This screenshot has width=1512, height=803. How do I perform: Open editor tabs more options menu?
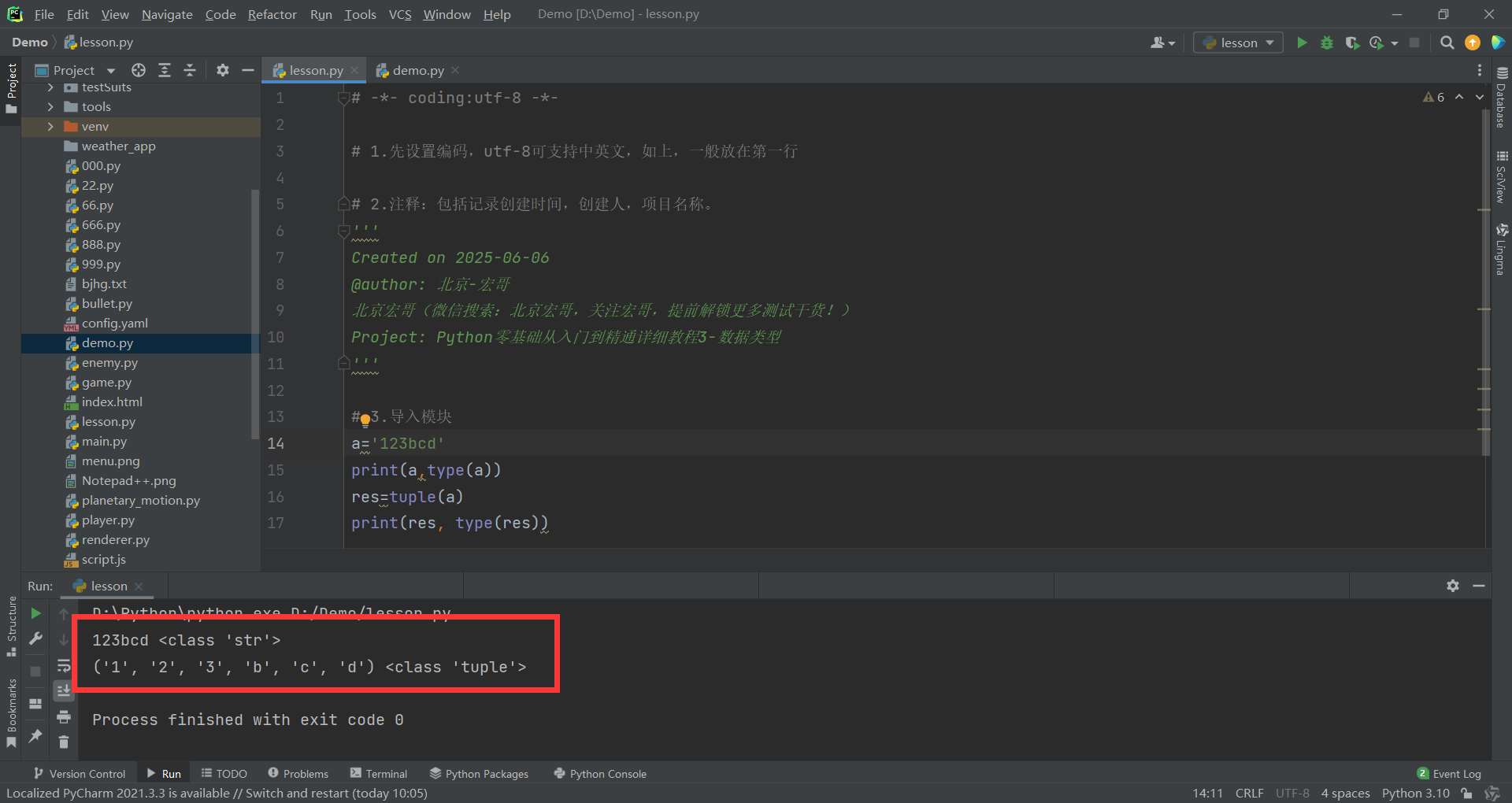click(x=1480, y=70)
